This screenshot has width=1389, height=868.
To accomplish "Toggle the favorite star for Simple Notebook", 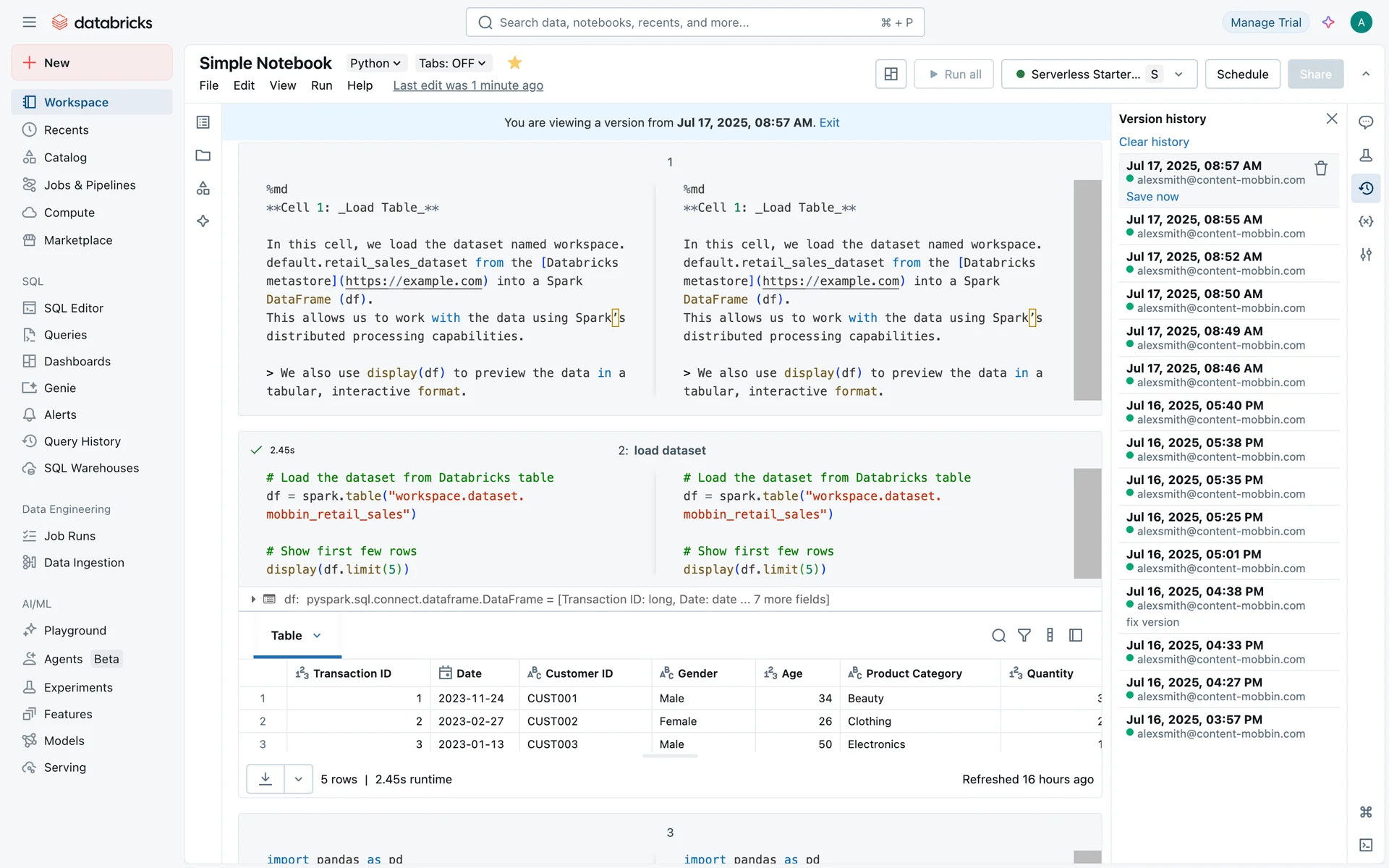I will point(514,63).
